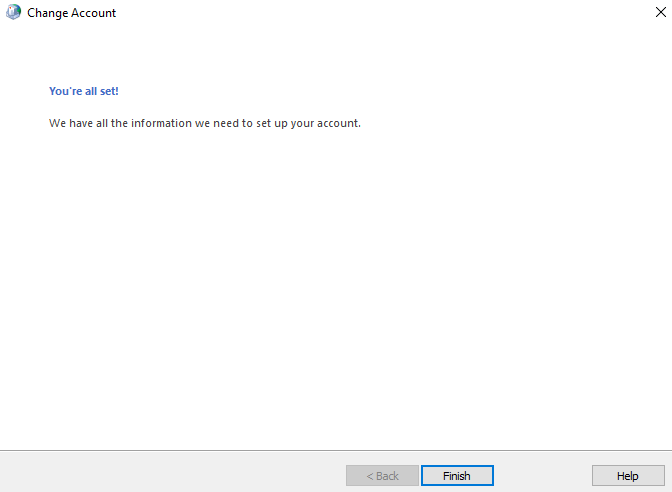Click the word "information" in the message
Viewport: 672px width, 492px height.
(164, 123)
